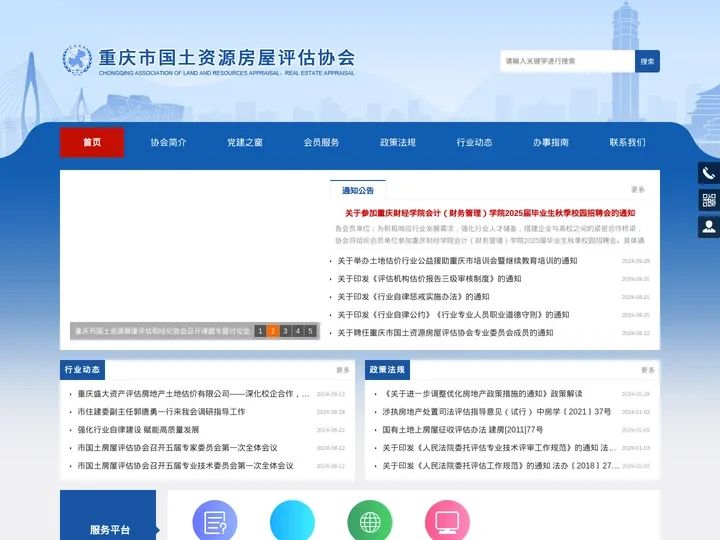This screenshot has width=720, height=540.
Task: Click the 服务平台 panel label
Action: tap(110, 529)
